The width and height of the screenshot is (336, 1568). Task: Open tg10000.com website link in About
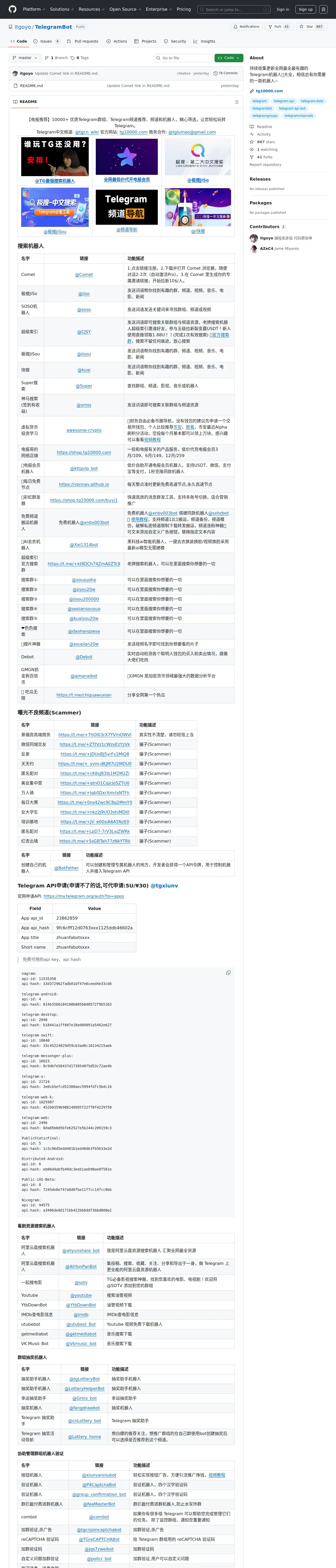(x=269, y=91)
